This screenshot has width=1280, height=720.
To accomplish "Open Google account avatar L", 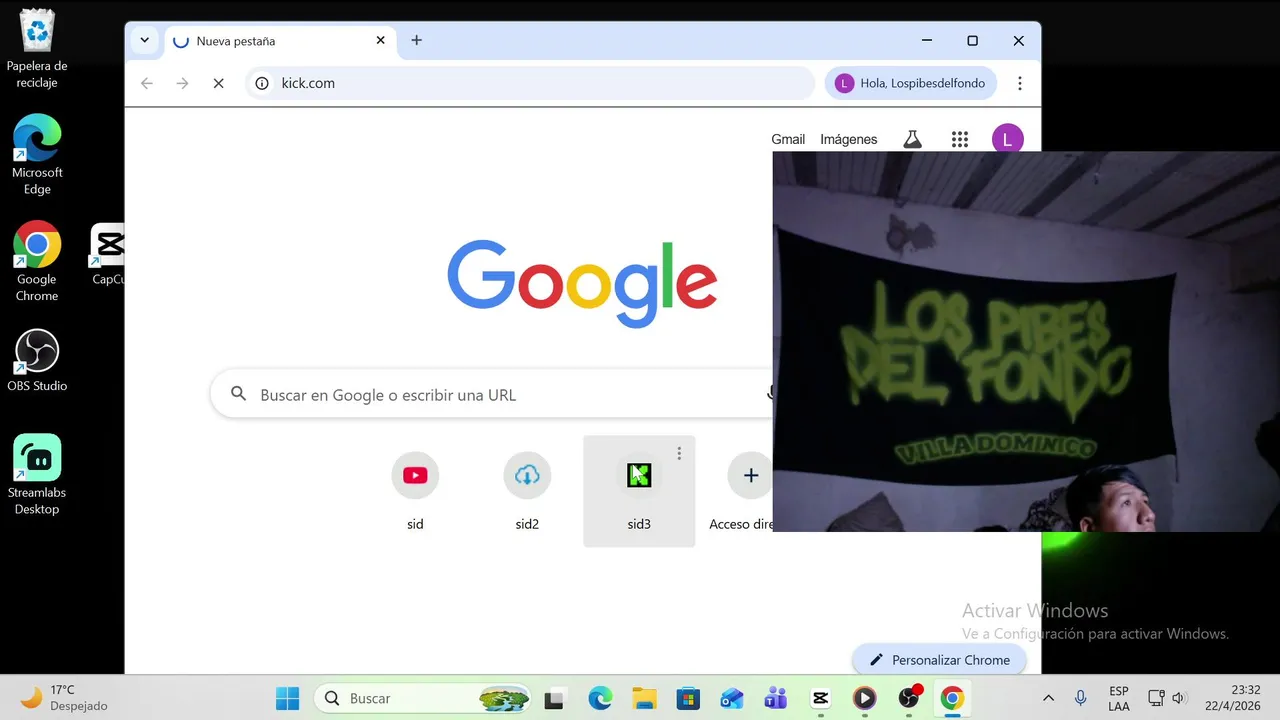I will 1007,140.
